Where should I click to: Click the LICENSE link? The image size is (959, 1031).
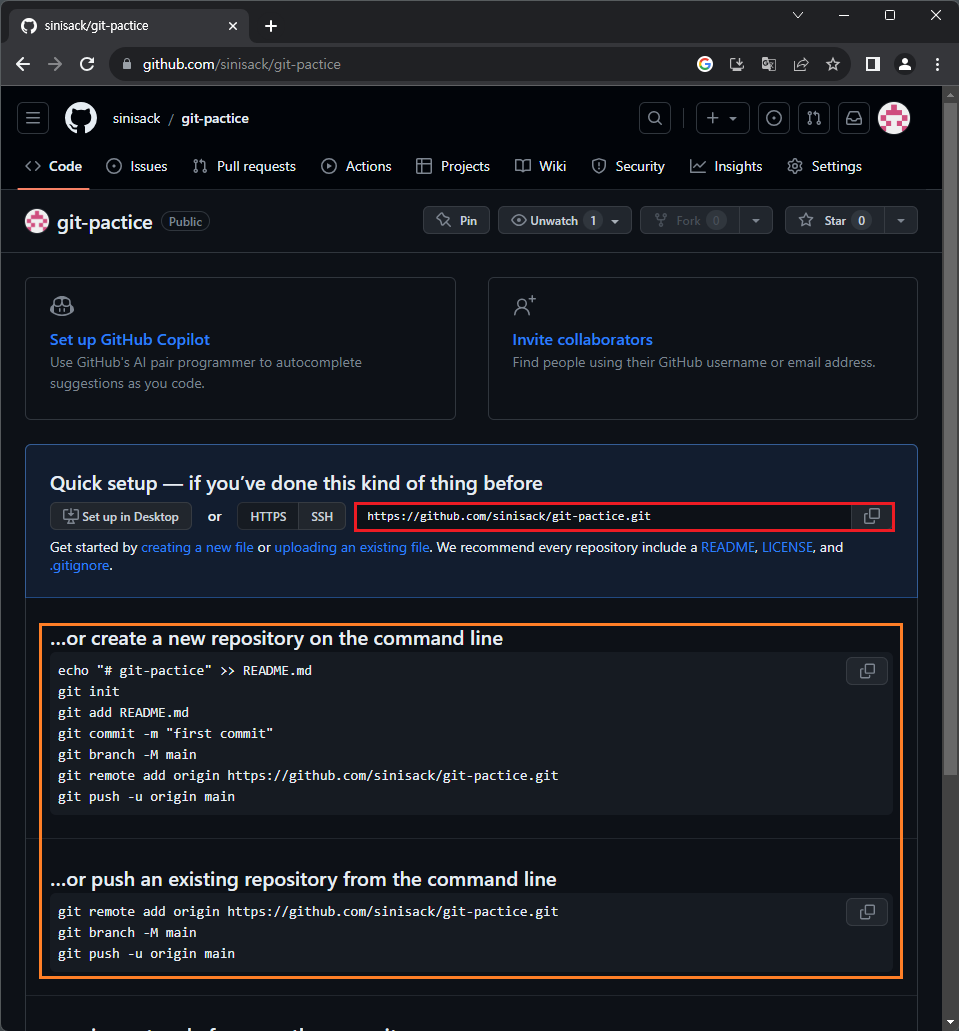click(787, 547)
